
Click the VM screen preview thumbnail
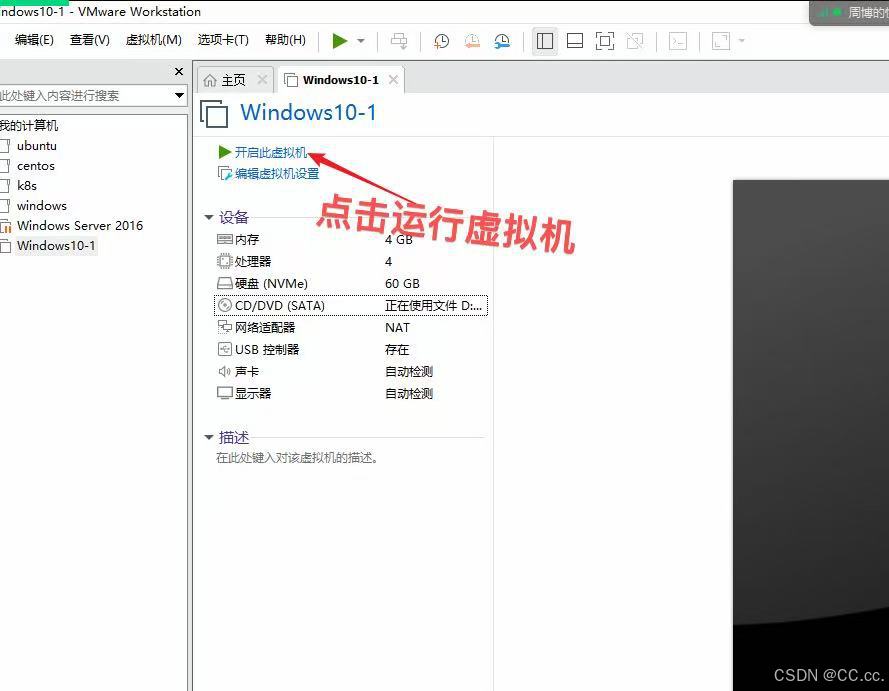pyautogui.click(x=811, y=435)
